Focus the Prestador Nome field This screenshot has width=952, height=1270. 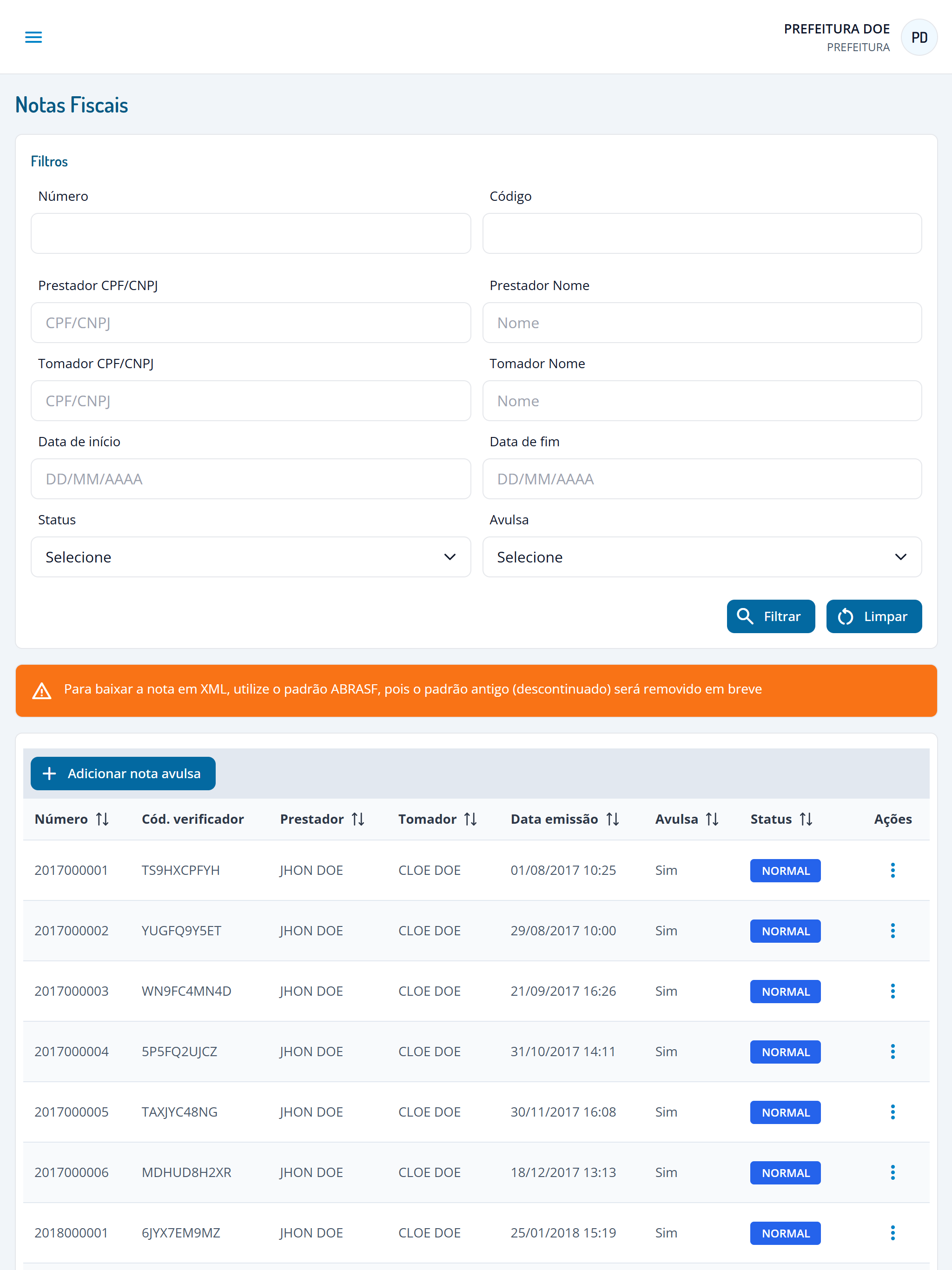702,323
